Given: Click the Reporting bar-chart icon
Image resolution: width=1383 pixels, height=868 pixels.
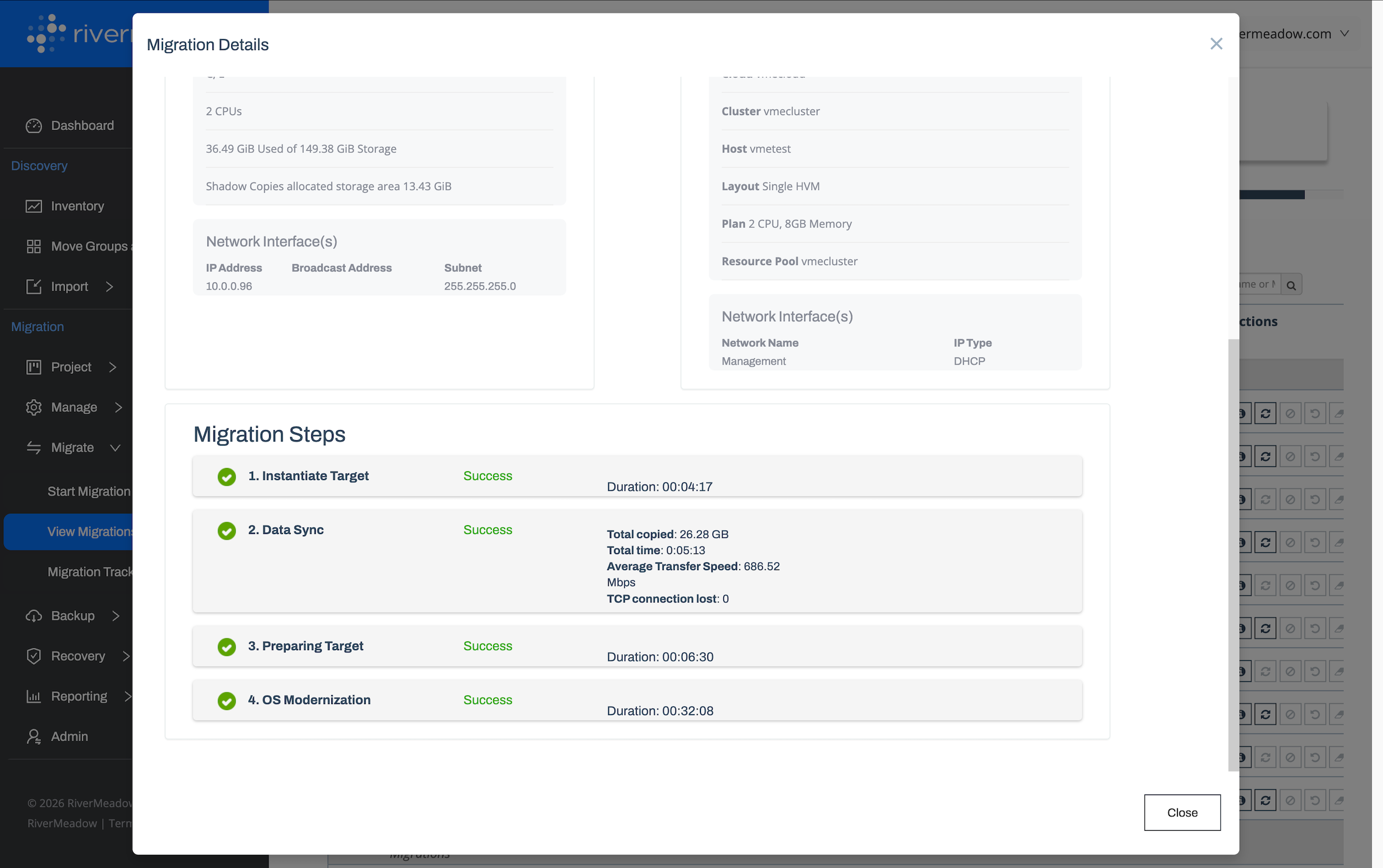Looking at the screenshot, I should pyautogui.click(x=33, y=696).
